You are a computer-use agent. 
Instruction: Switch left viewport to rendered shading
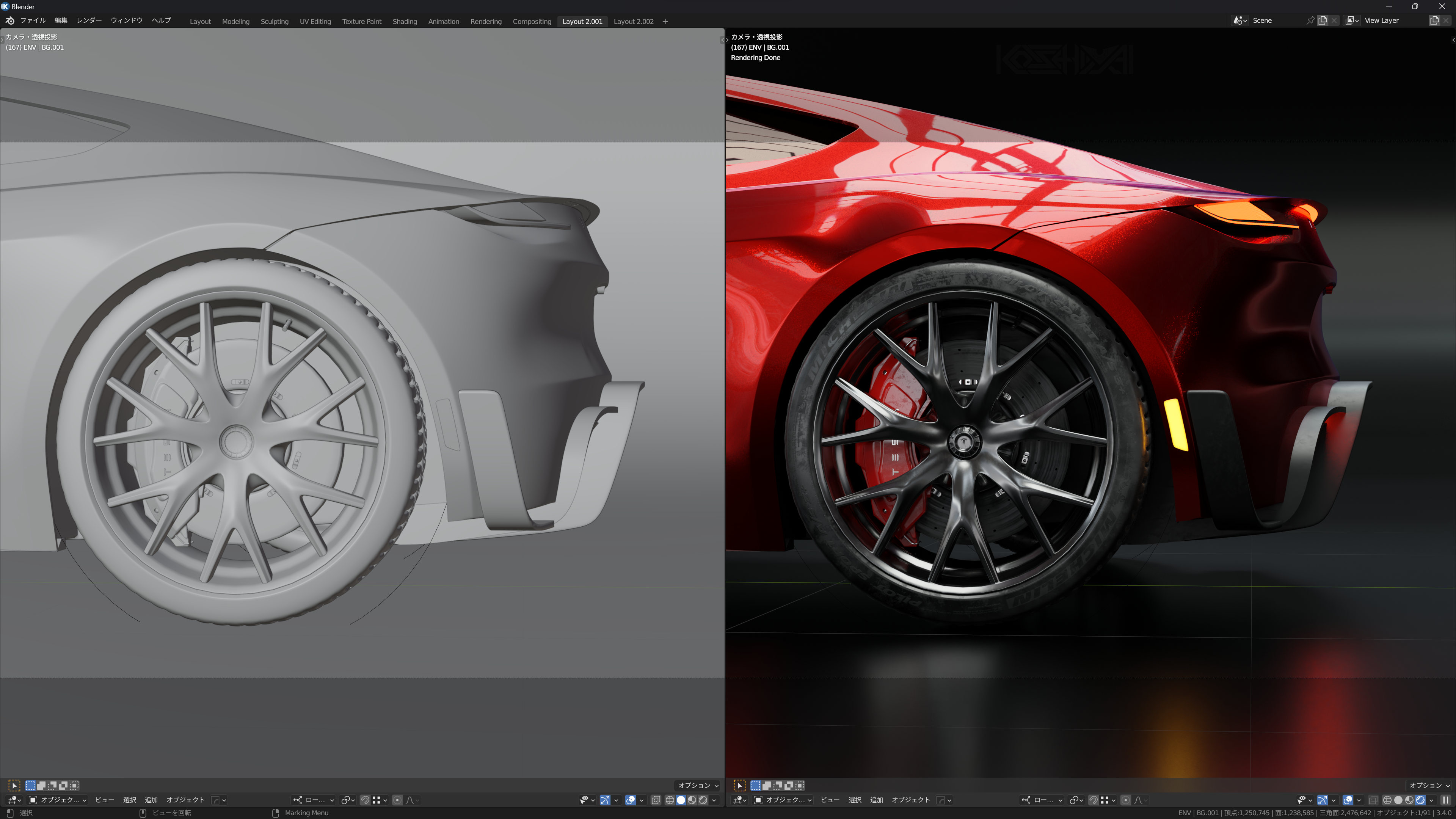(x=703, y=800)
